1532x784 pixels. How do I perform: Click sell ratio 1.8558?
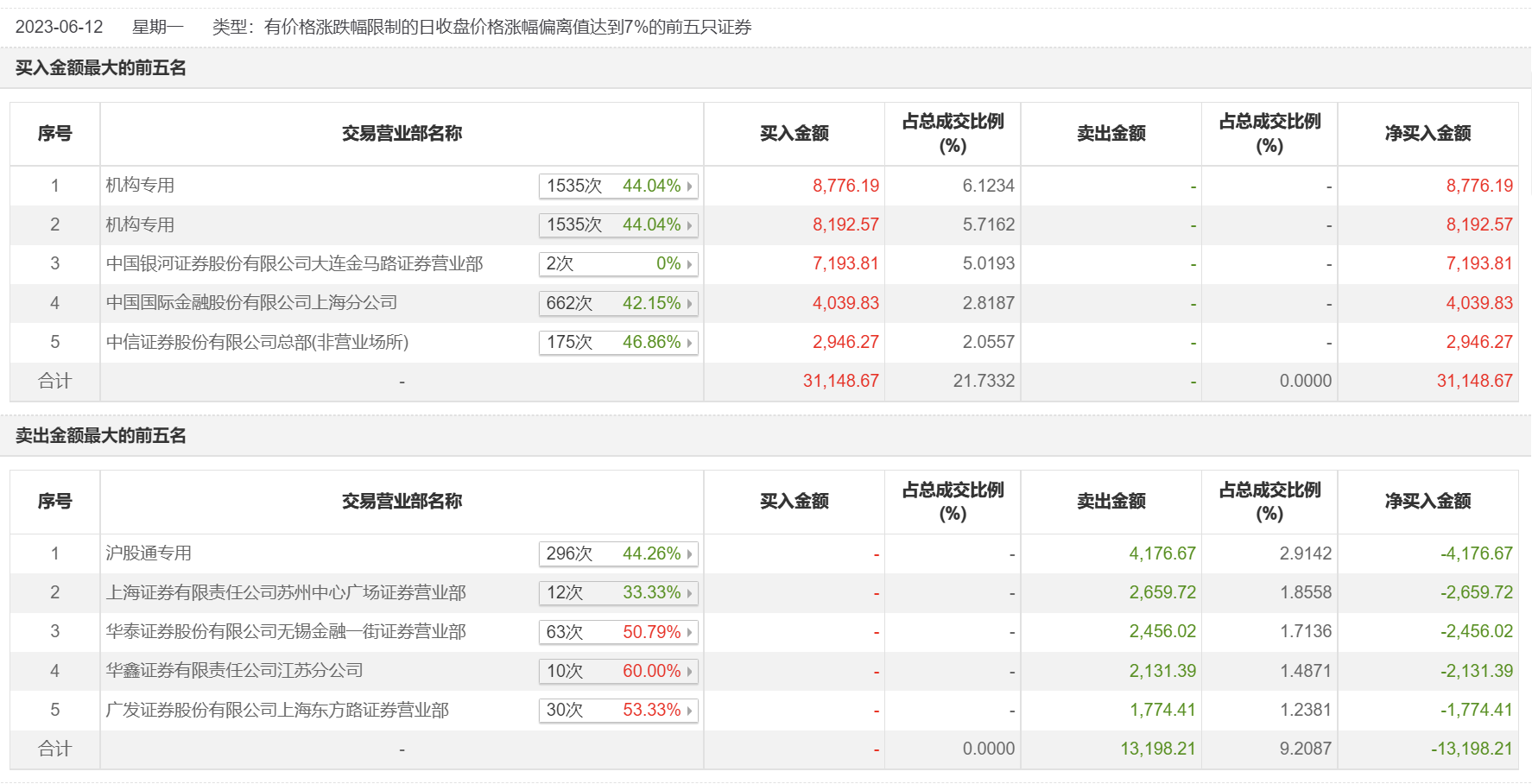pyautogui.click(x=1306, y=592)
